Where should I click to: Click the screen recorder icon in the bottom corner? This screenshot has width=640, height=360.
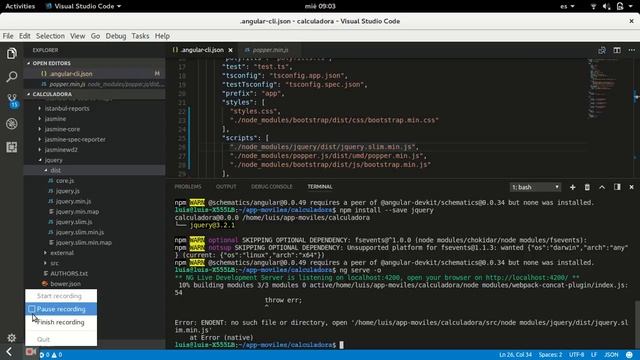pos(31,351)
